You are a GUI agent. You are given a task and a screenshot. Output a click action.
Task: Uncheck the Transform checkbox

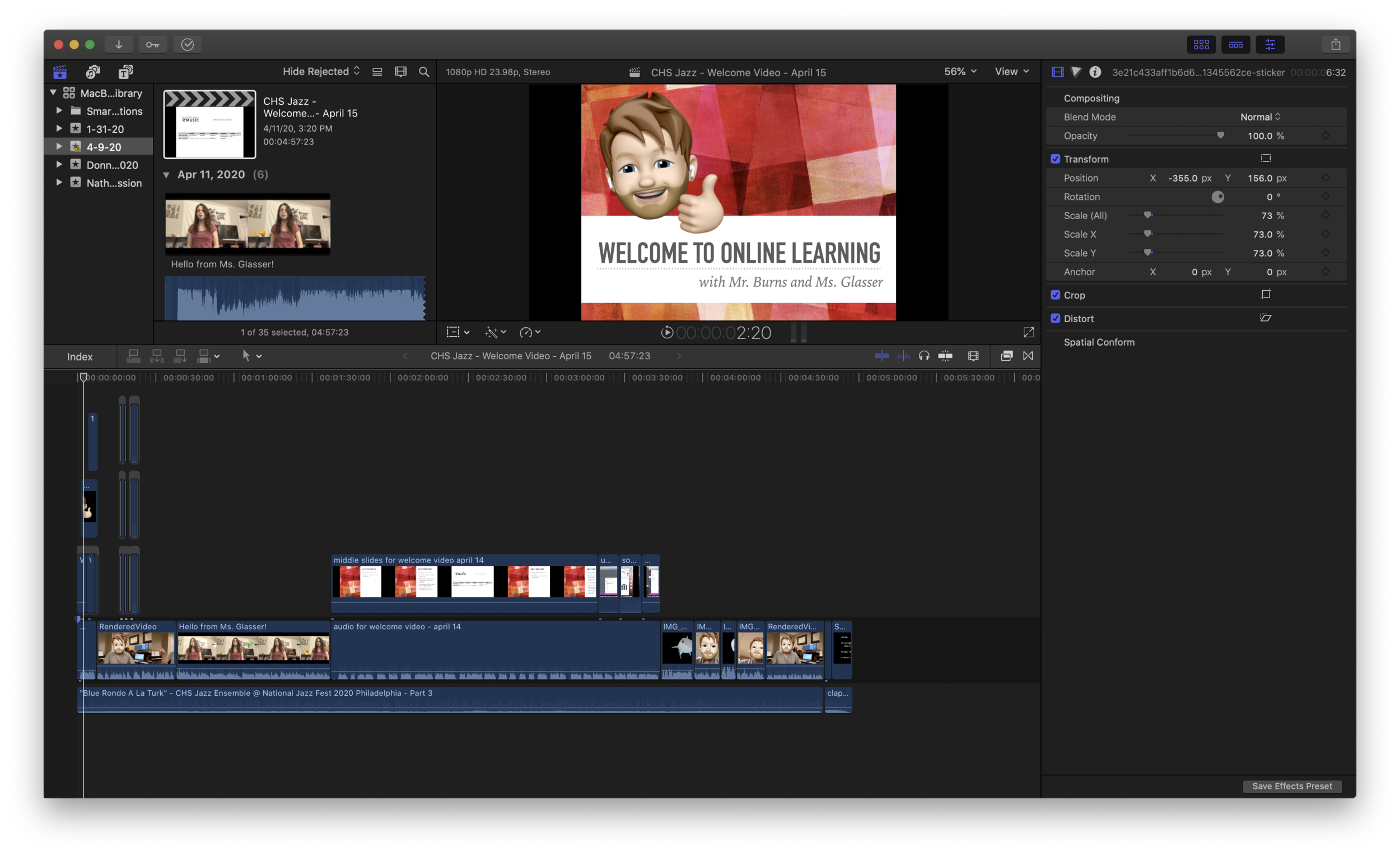pos(1055,159)
